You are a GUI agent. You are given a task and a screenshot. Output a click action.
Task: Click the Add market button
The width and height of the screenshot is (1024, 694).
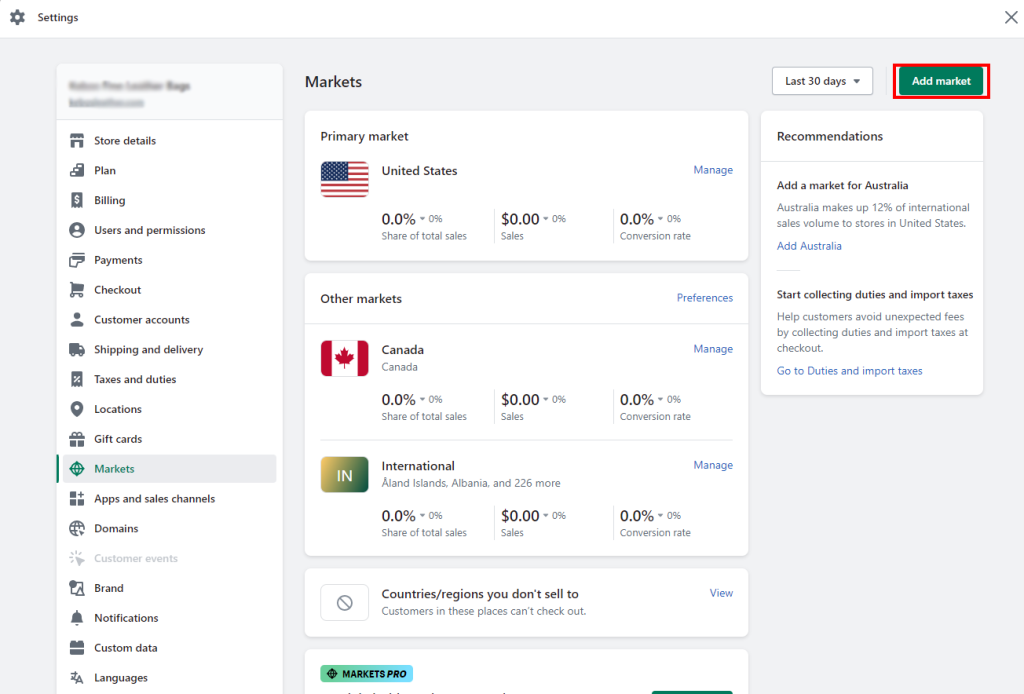coord(940,80)
